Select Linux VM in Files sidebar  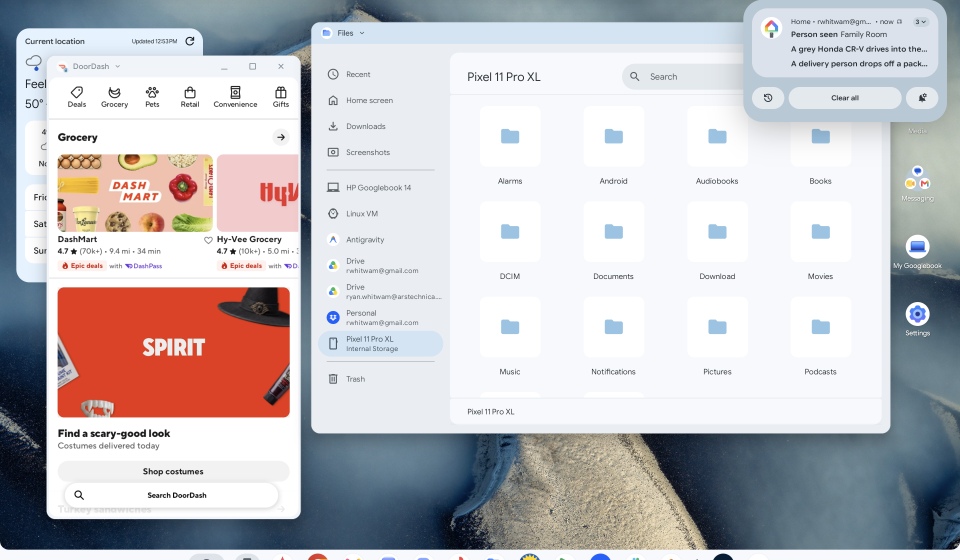[380, 214]
